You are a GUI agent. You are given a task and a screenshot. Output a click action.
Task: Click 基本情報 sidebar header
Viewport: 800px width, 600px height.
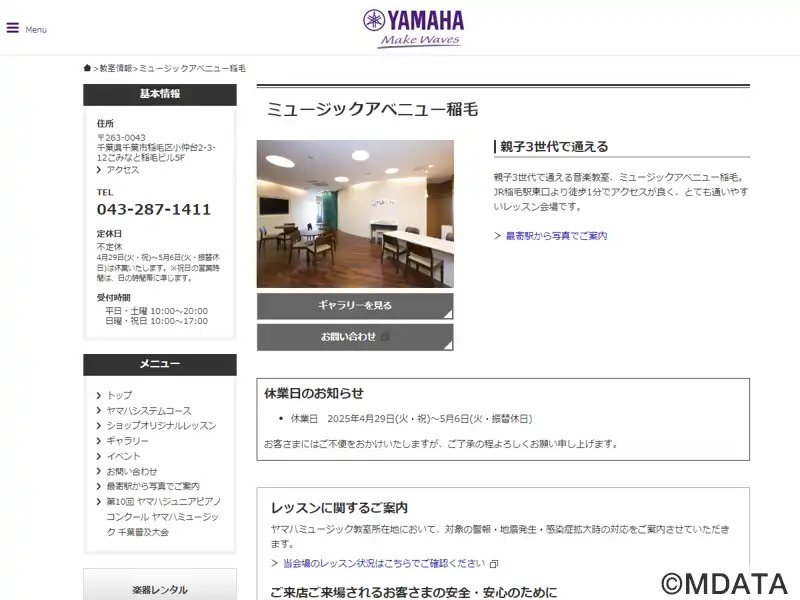tap(160, 94)
